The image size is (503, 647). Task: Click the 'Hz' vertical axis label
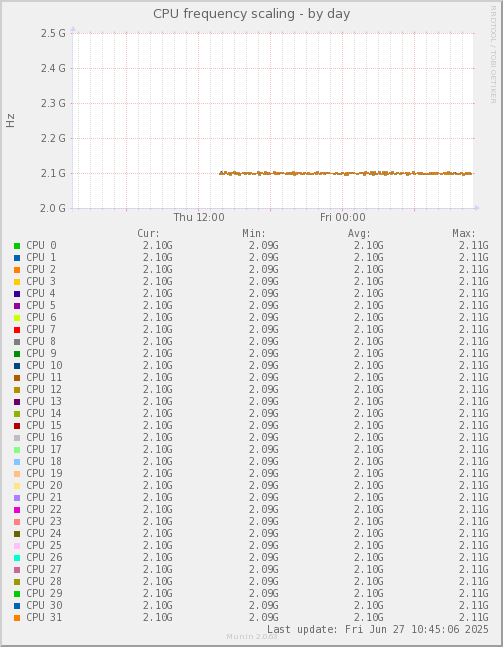coord(10,120)
